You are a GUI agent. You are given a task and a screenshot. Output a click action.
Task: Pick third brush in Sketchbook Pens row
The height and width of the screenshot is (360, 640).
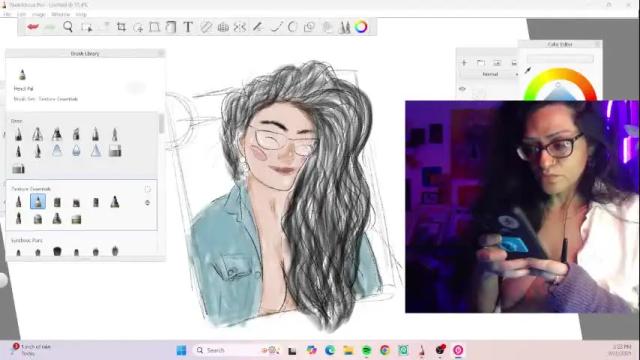click(x=57, y=251)
